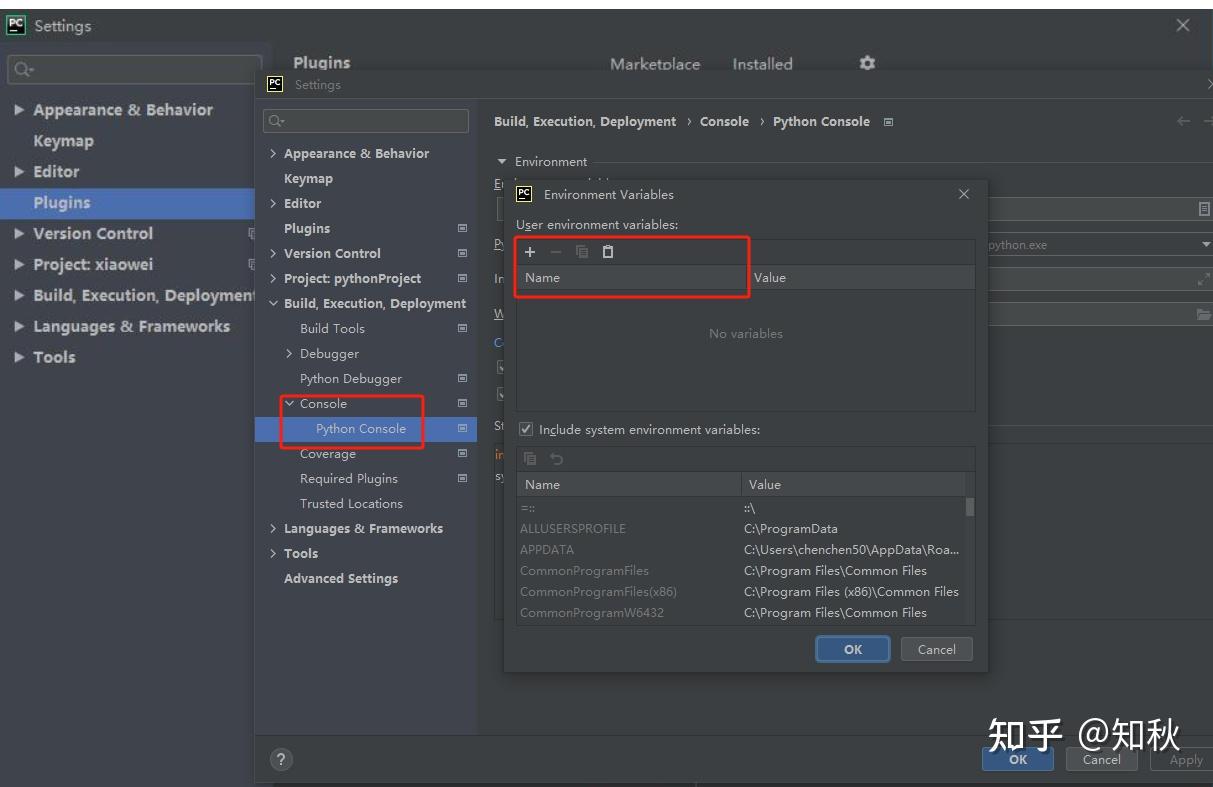The image size is (1213, 787).
Task: Expand Appearance & Behavior in inner settings tree
Action: pyautogui.click(x=274, y=154)
